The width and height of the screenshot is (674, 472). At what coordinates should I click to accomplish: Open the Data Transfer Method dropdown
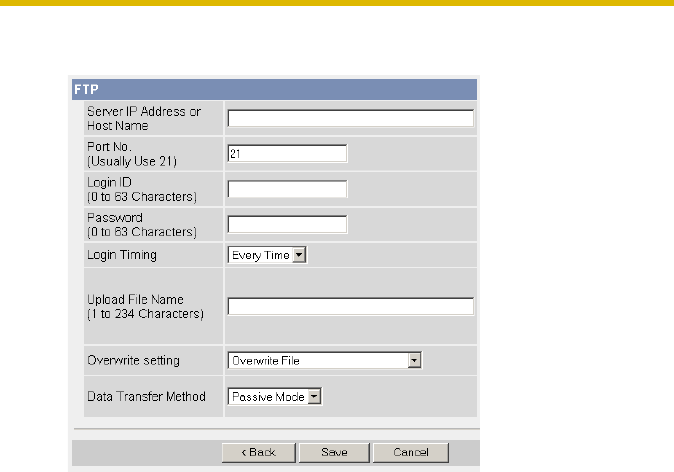click(275, 396)
